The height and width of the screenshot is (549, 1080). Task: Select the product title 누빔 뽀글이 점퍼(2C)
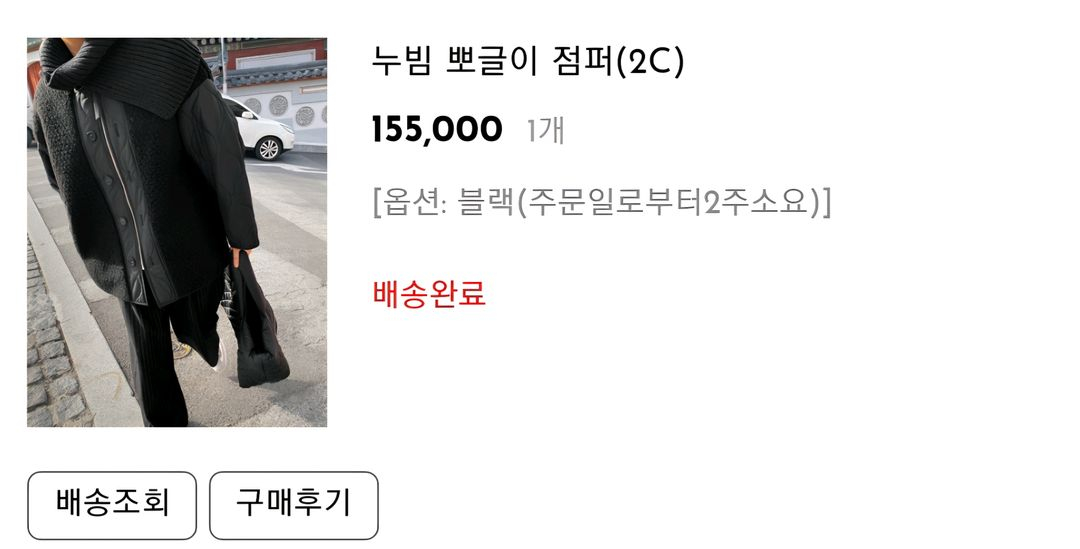click(528, 62)
